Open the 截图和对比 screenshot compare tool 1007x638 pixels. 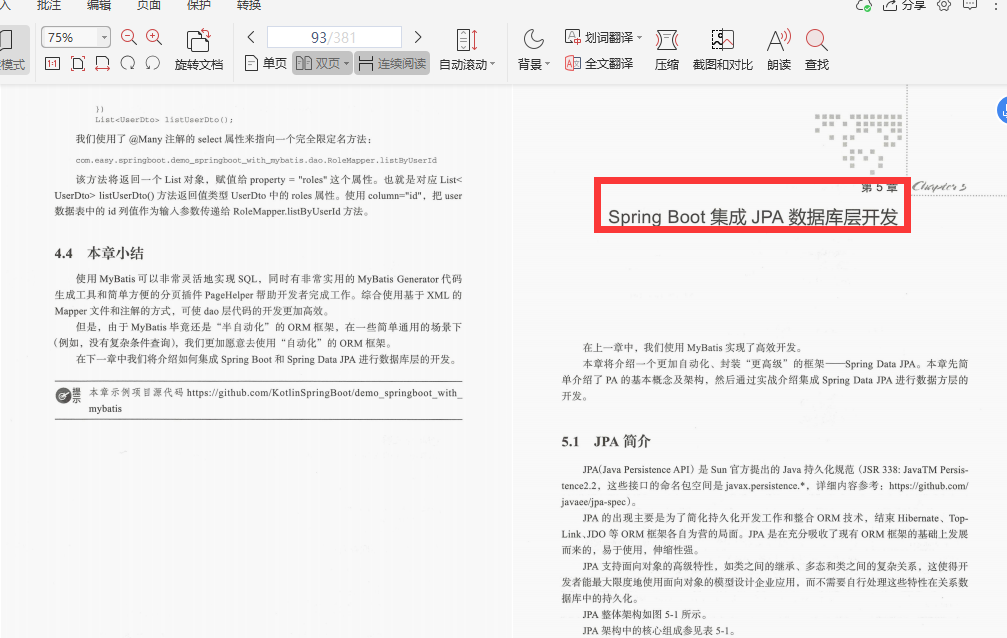[x=722, y=50]
